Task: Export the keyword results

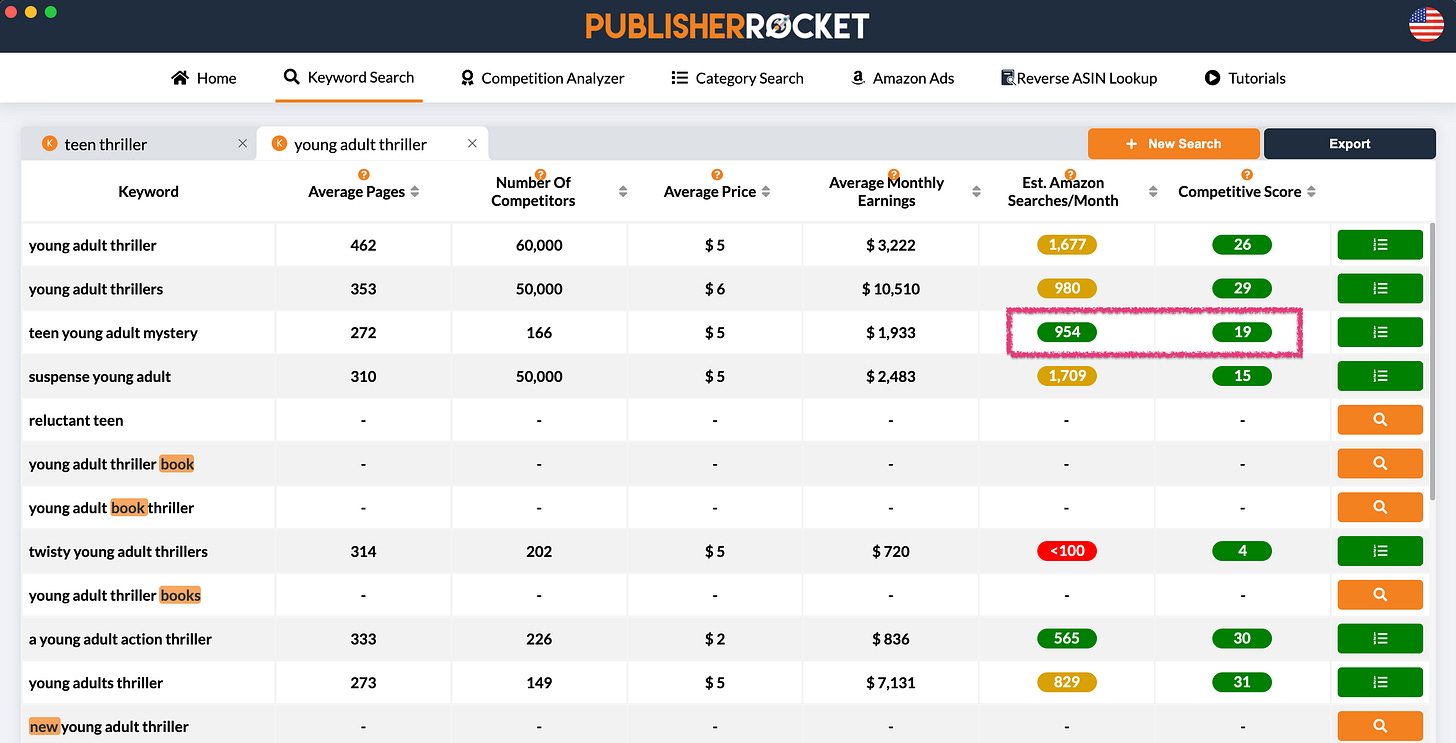Action: click(x=1349, y=144)
